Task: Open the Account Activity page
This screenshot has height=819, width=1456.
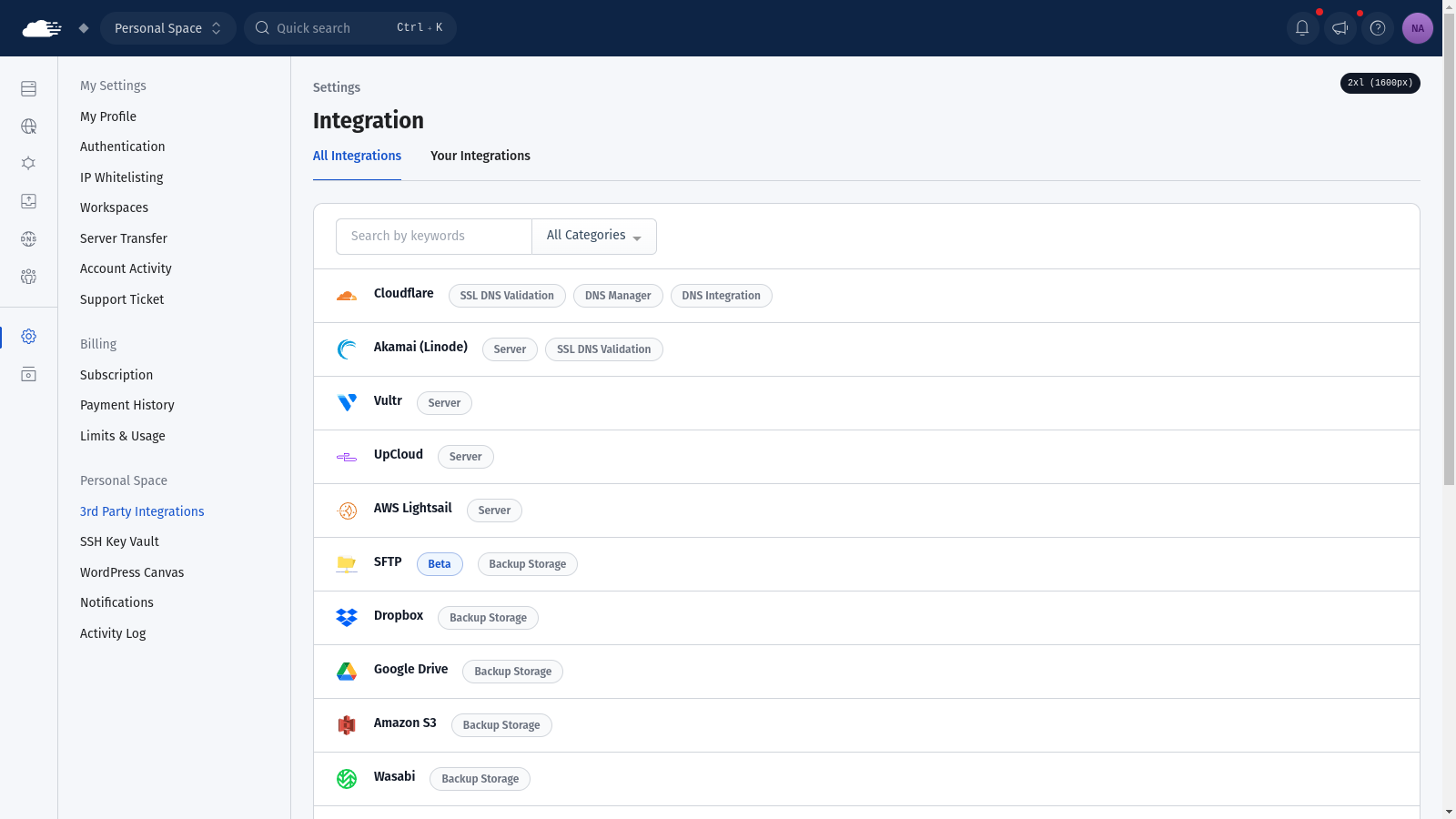Action: tap(126, 268)
